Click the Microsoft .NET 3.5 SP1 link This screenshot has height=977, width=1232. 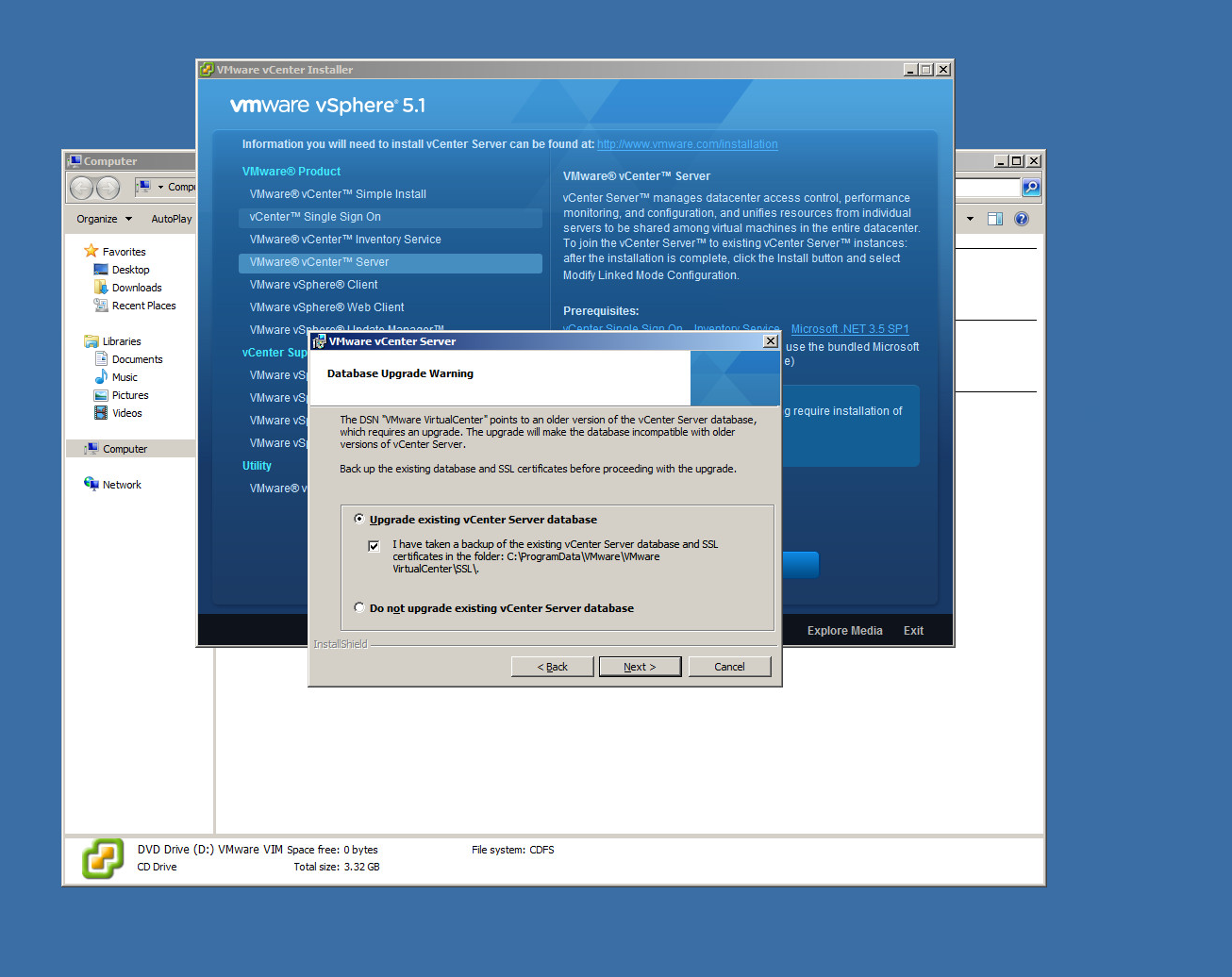click(x=849, y=329)
